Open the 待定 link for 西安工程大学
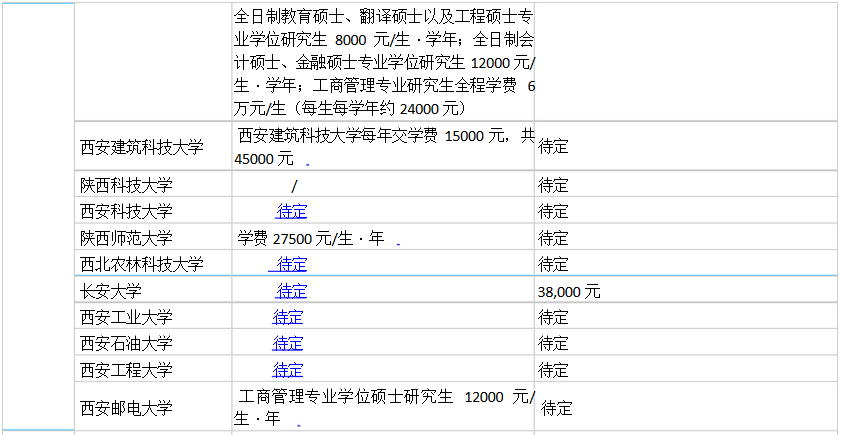The image size is (842, 435). (x=287, y=369)
